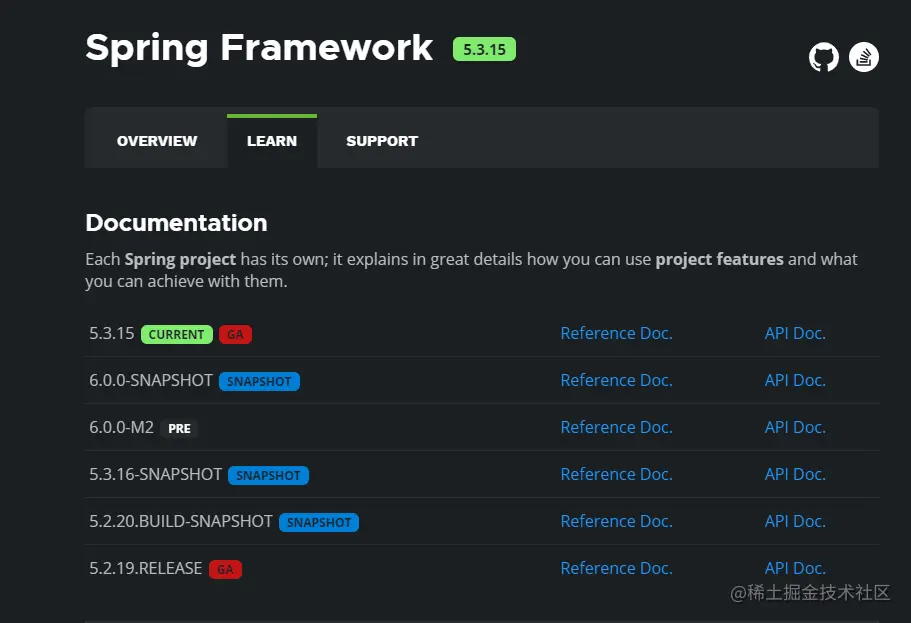The image size is (911, 623).
Task: Click the 5.3.15 version badge beside title
Action: pos(484,49)
